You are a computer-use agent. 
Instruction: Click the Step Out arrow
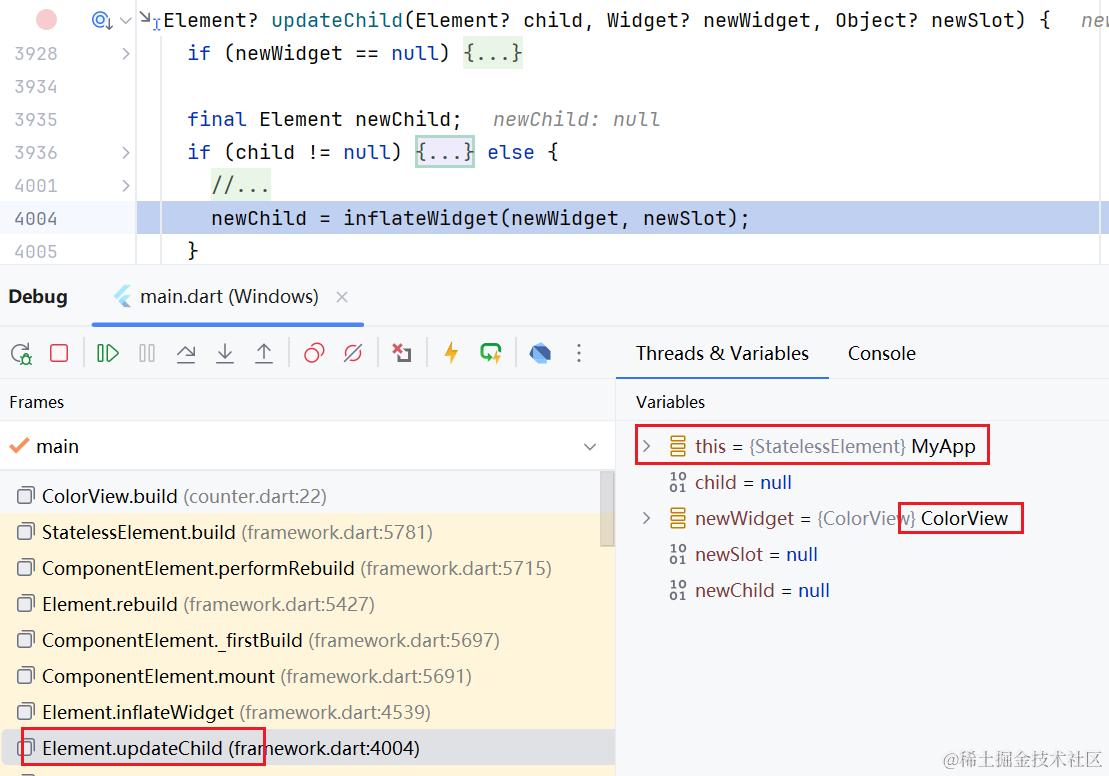[264, 353]
